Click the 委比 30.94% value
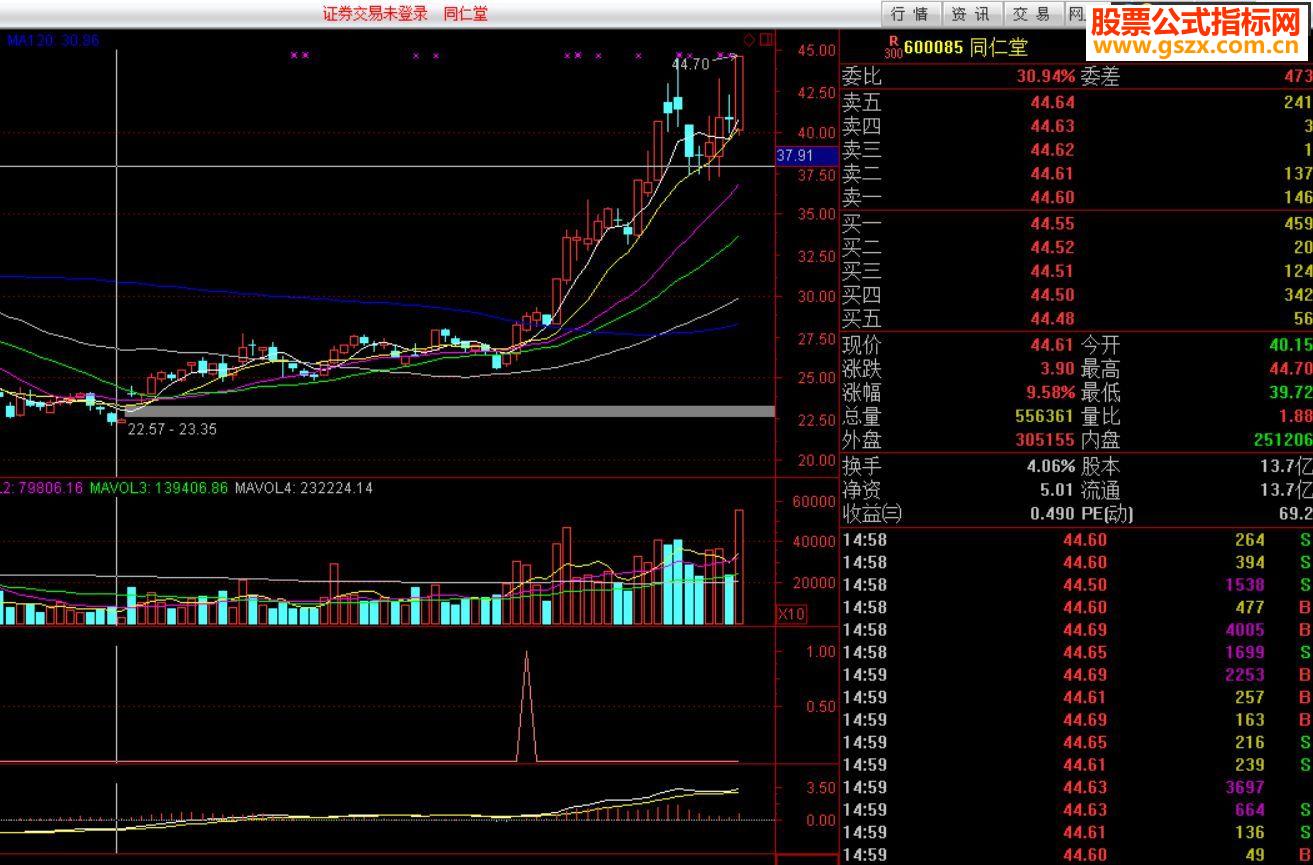1313x865 pixels. click(x=1046, y=77)
